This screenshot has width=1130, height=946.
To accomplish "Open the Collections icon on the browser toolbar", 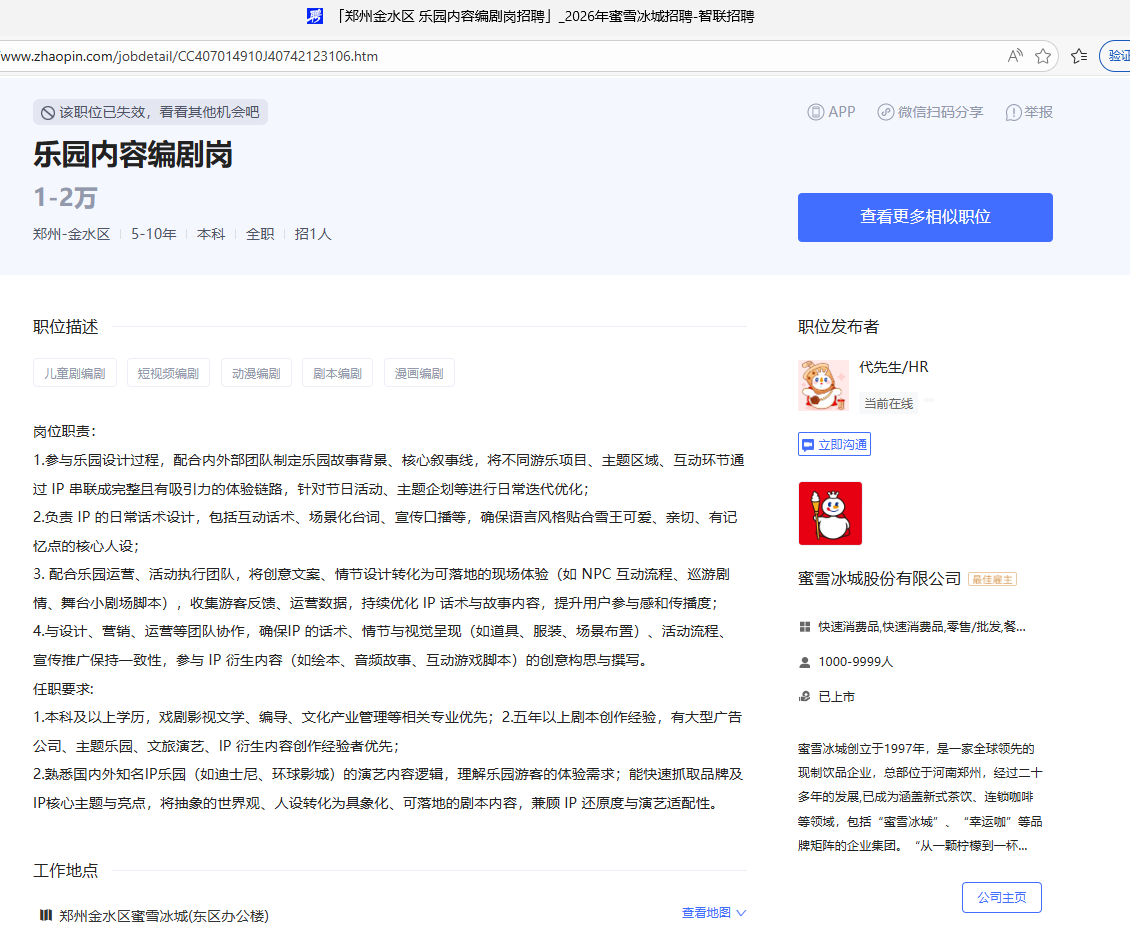I will [x=1078, y=56].
